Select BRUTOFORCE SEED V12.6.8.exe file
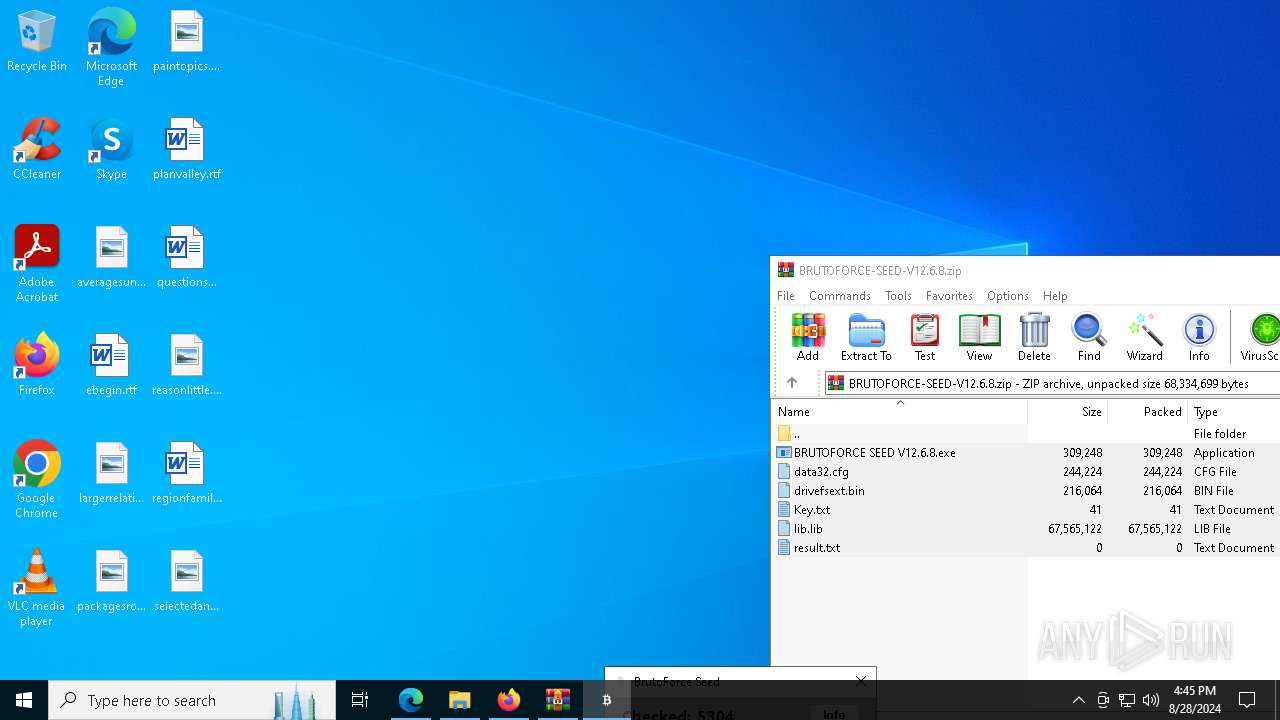This screenshot has width=1280, height=720. (x=1026, y=453)
